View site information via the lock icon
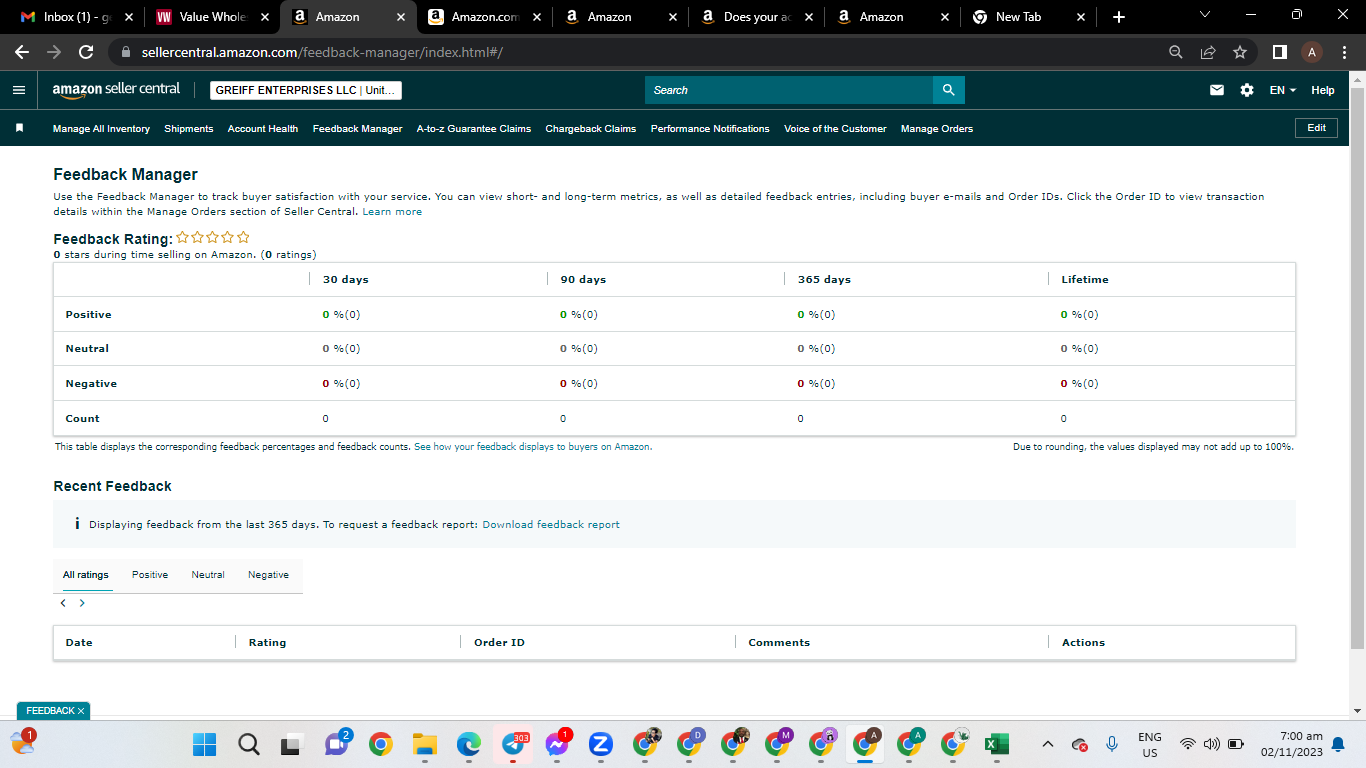Screen dimensions: 1366x768 tap(126, 52)
